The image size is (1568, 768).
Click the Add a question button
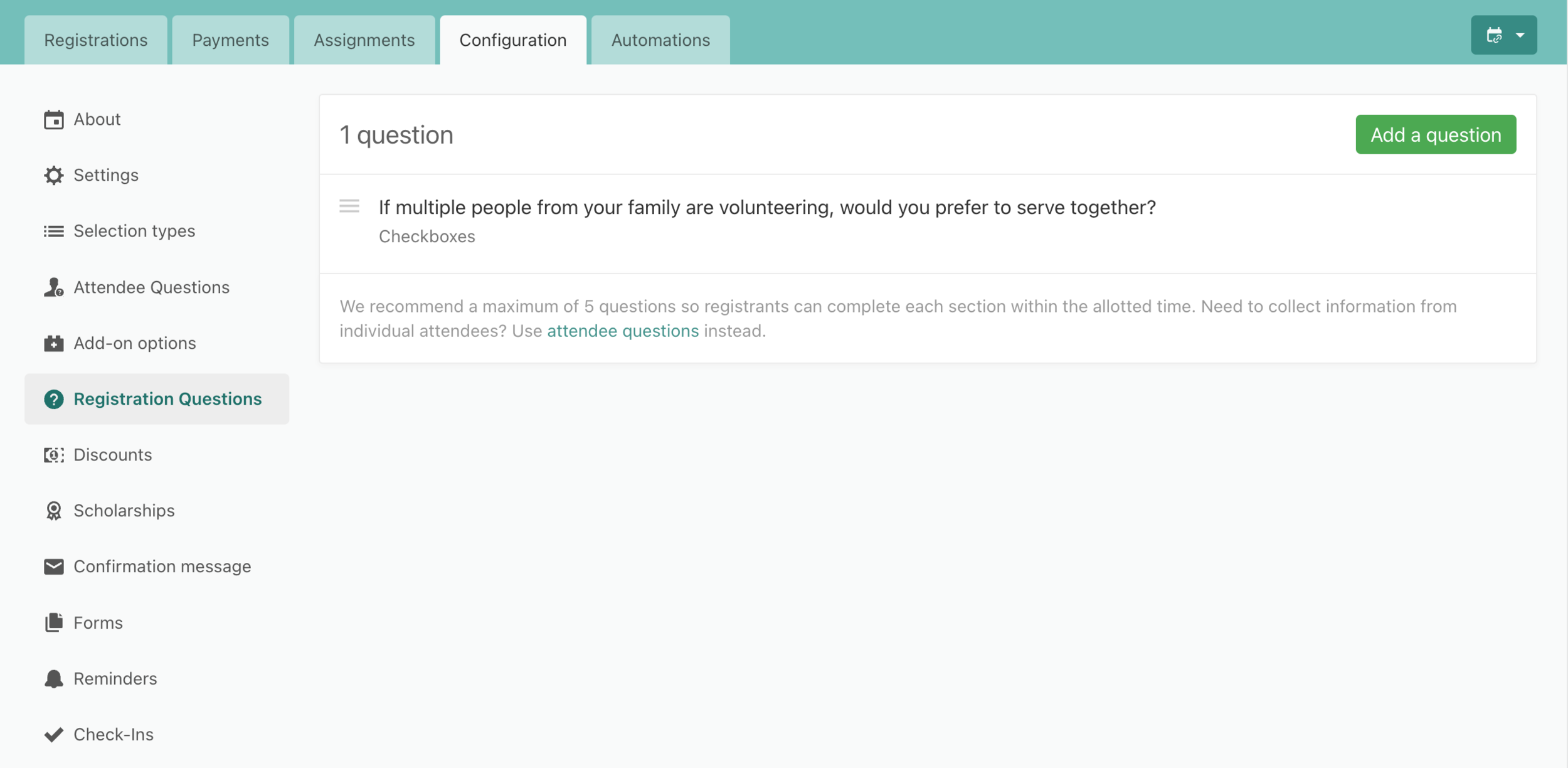pyautogui.click(x=1436, y=134)
